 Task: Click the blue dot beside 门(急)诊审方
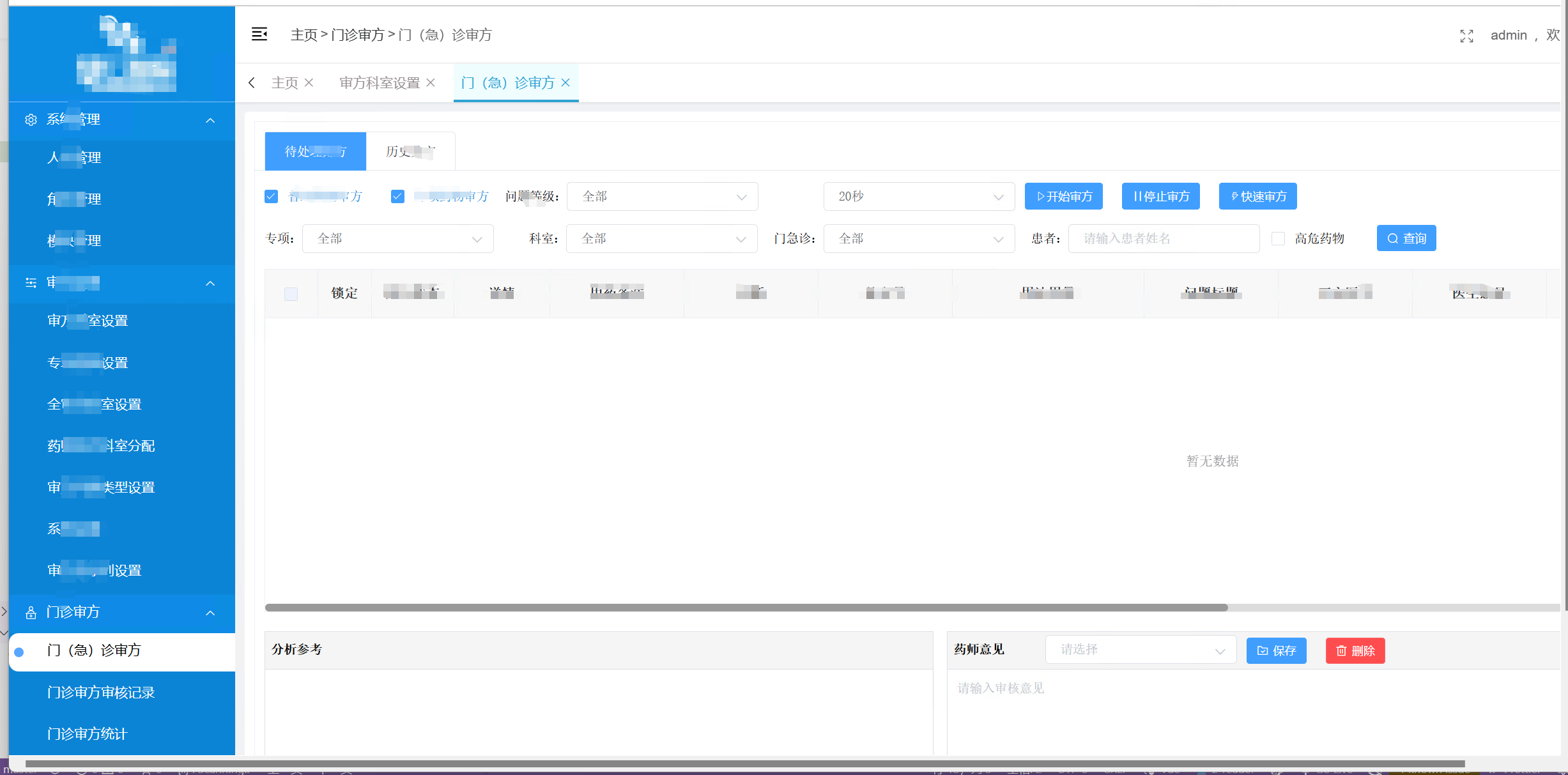[19, 652]
